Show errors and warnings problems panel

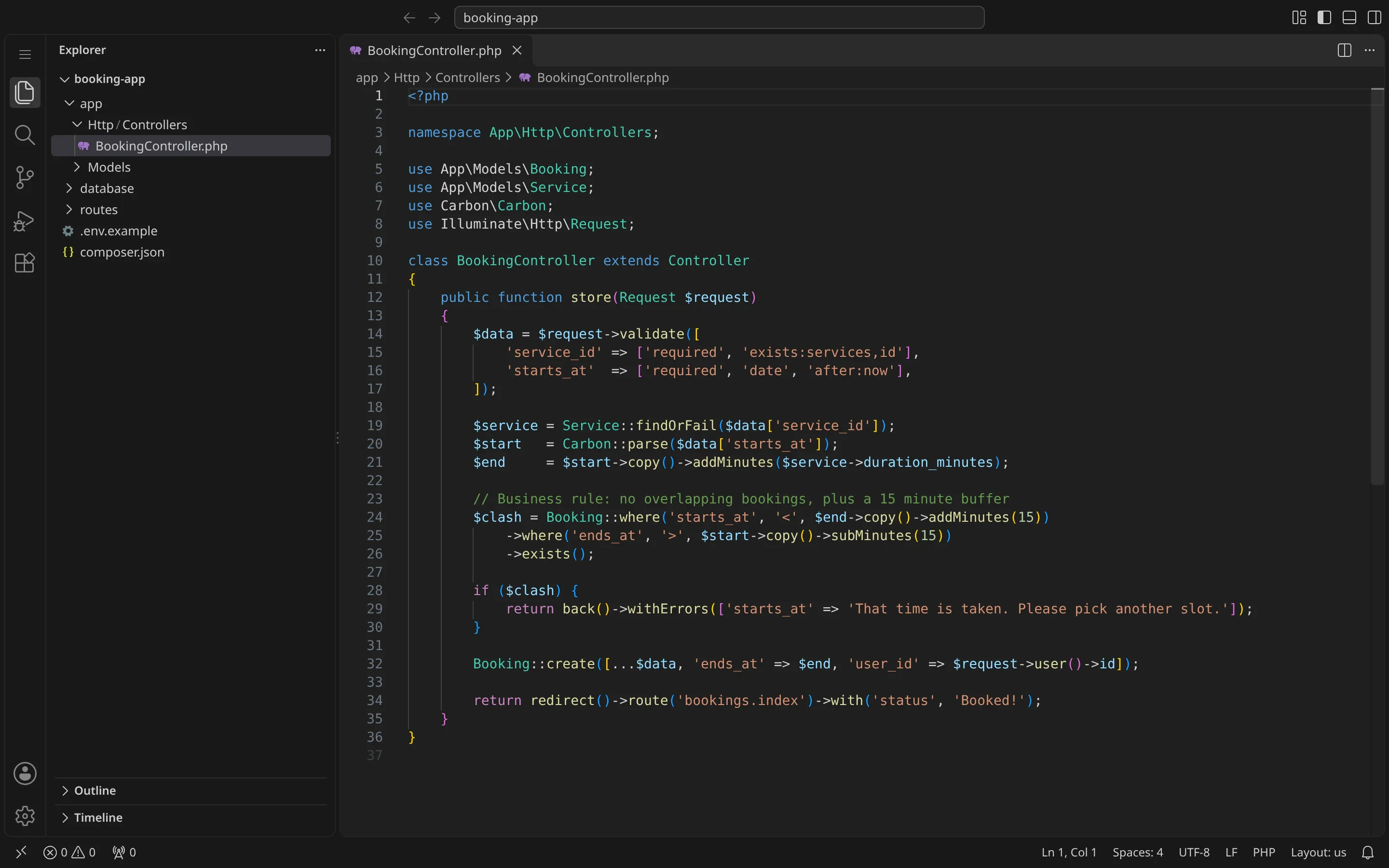click(x=69, y=852)
